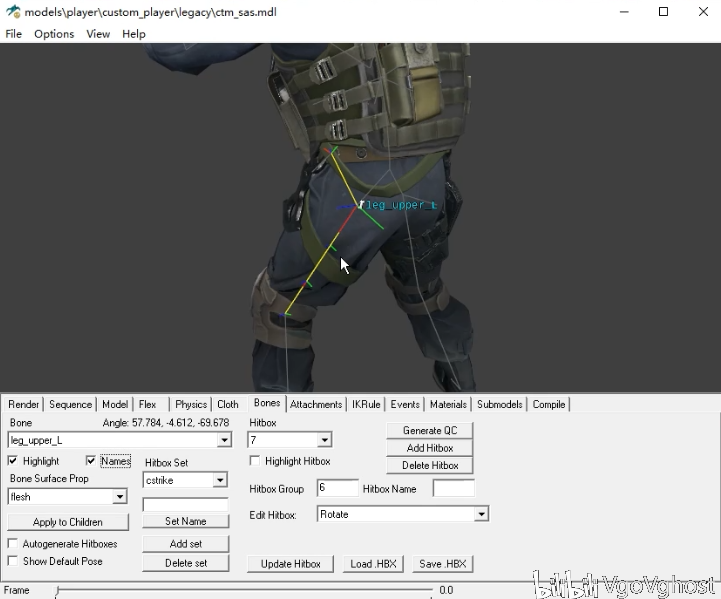This screenshot has height=599, width=721.
Task: Enable the Highlight Hitbox checkbox
Action: point(255,461)
